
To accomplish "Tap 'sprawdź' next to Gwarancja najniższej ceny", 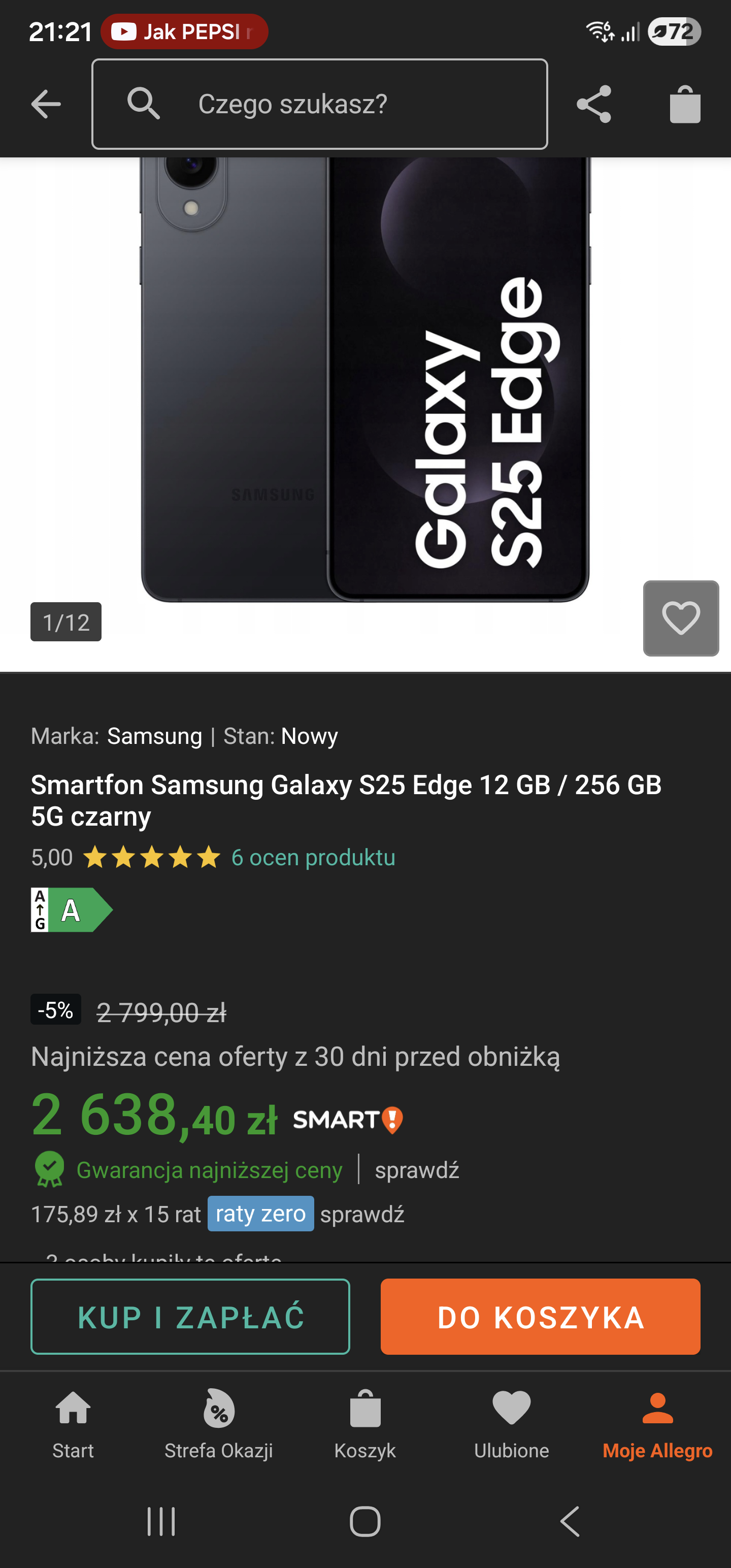I will coord(417,1170).
